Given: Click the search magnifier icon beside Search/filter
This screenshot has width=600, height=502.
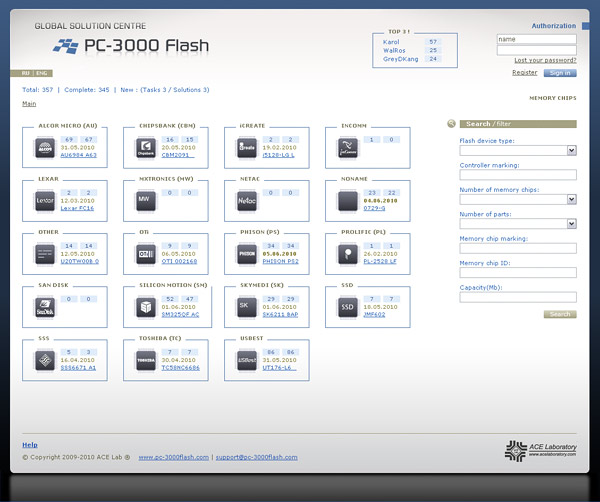Looking at the screenshot, I should (452, 124).
